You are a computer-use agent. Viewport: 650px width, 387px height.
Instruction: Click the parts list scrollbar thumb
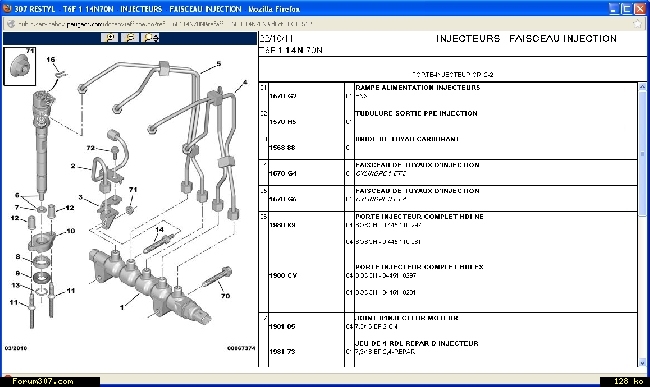click(642, 153)
